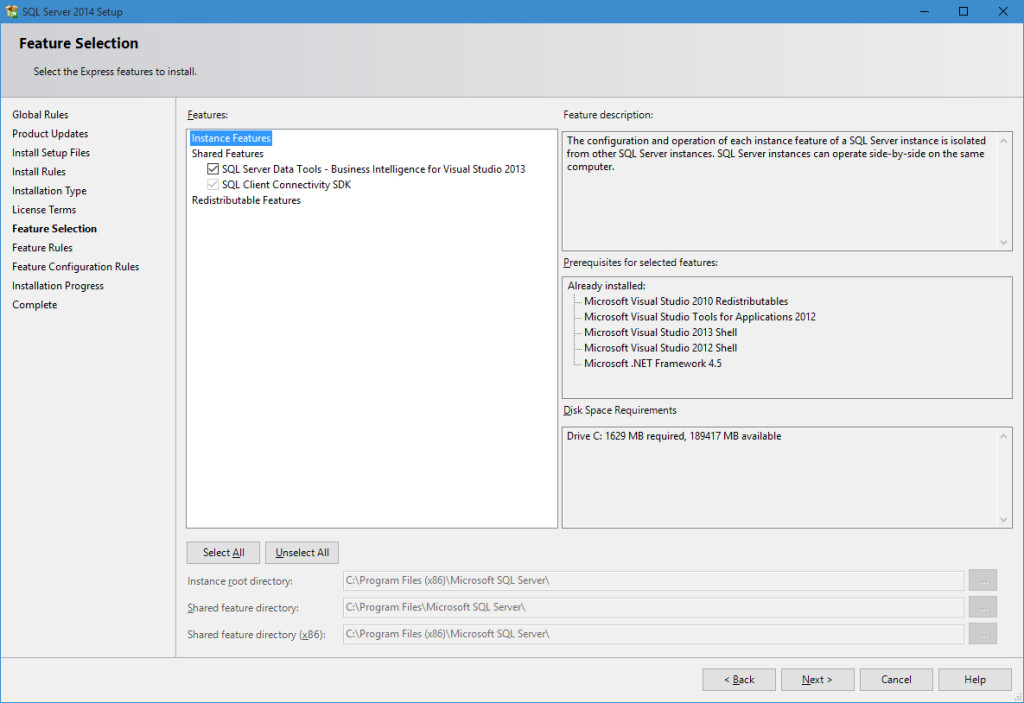The width and height of the screenshot is (1024, 703).
Task: Click Instance root directory field
Action: click(653, 581)
